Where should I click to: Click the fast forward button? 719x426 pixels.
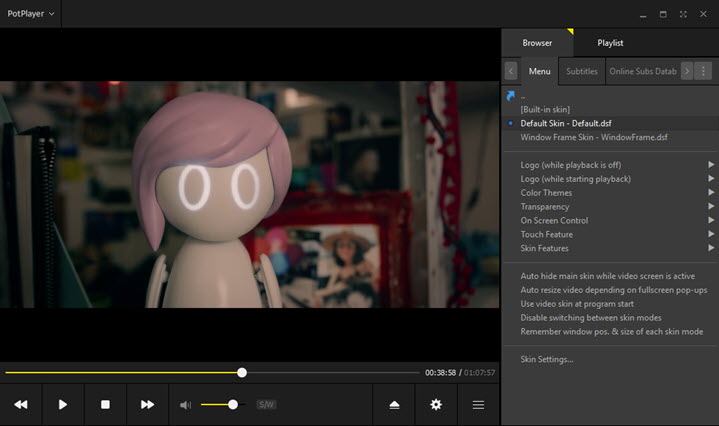point(147,404)
